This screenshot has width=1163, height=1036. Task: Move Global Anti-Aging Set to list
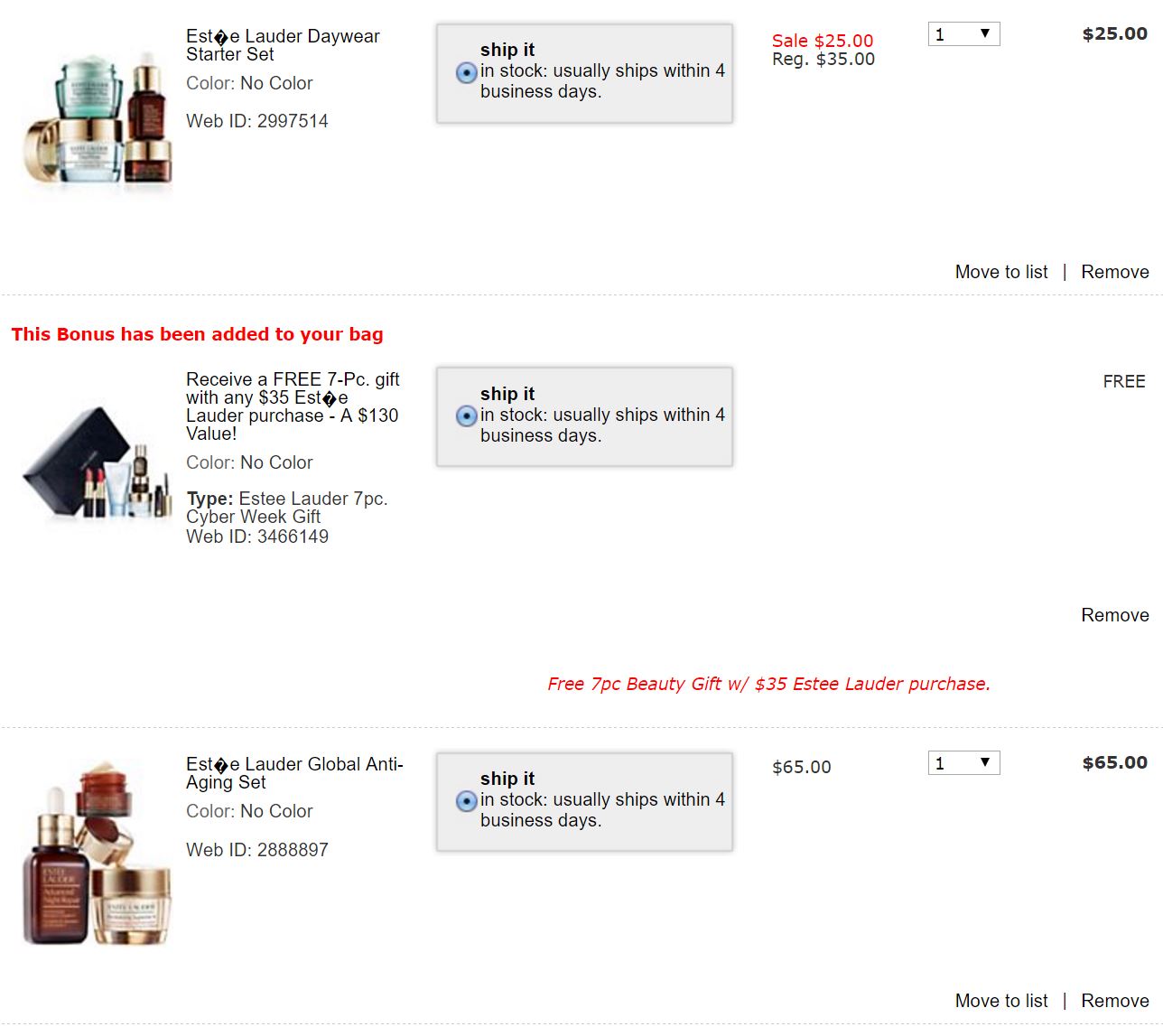point(1001,1001)
